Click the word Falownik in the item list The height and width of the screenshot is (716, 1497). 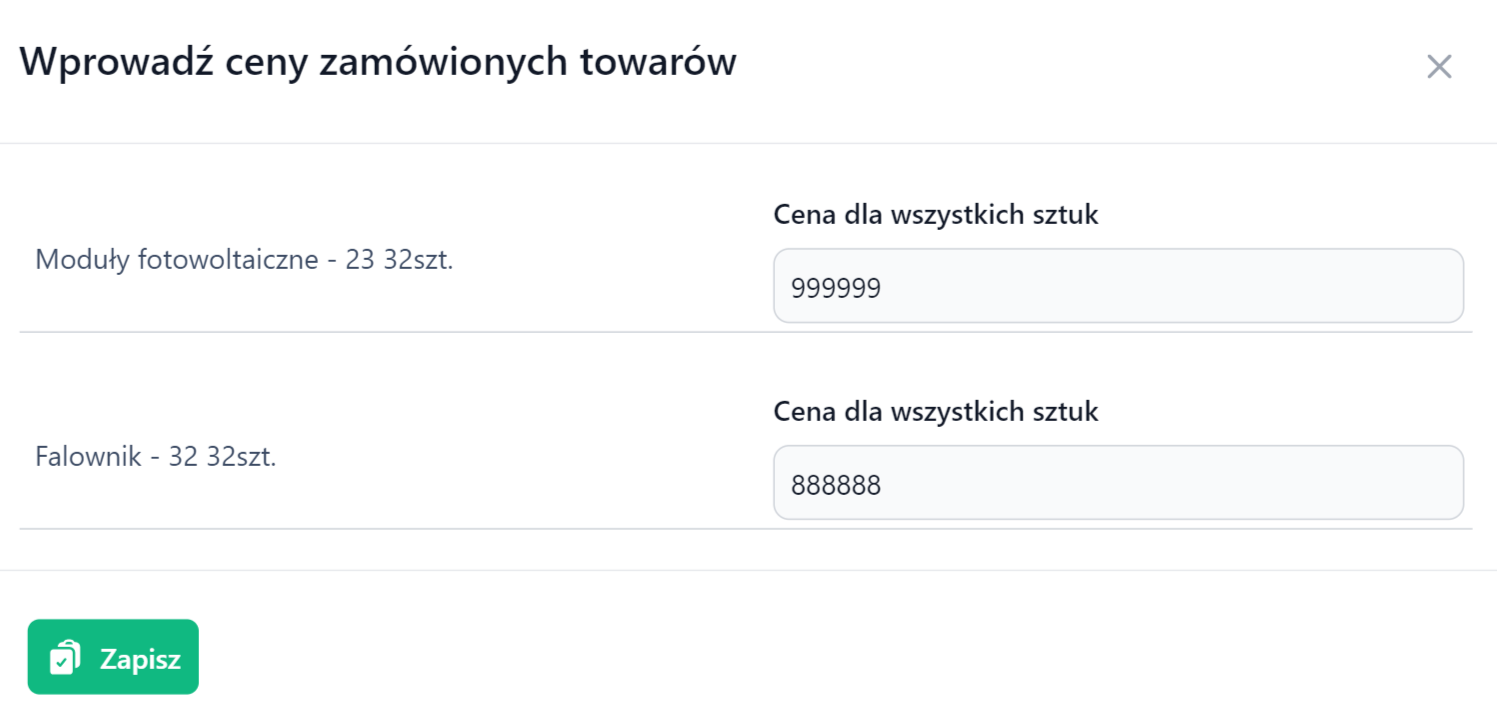click(88, 457)
